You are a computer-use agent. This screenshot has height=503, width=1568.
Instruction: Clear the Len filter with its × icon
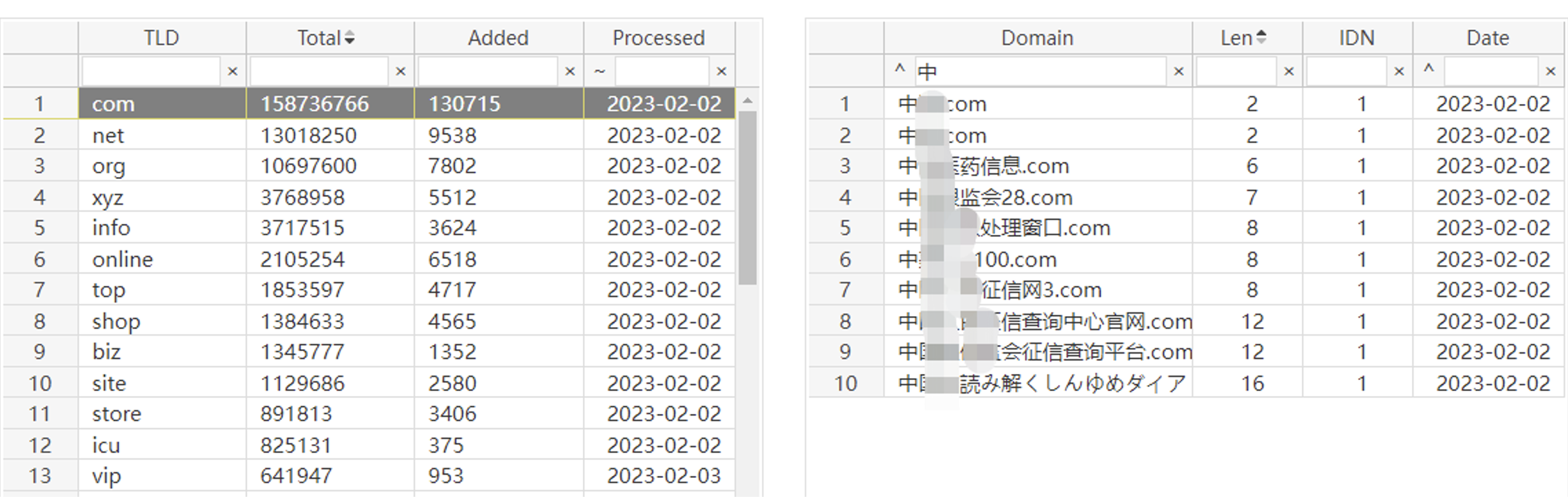(1288, 71)
